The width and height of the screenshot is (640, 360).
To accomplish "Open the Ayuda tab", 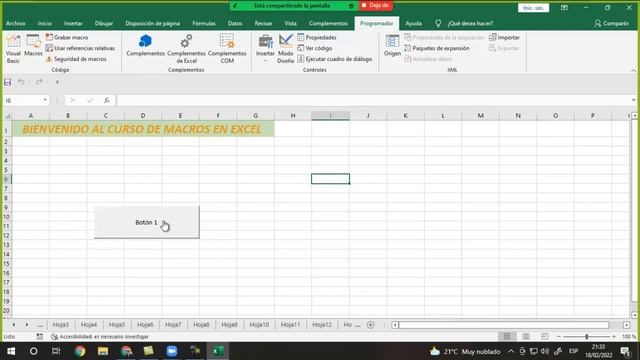I will click(x=413, y=24).
